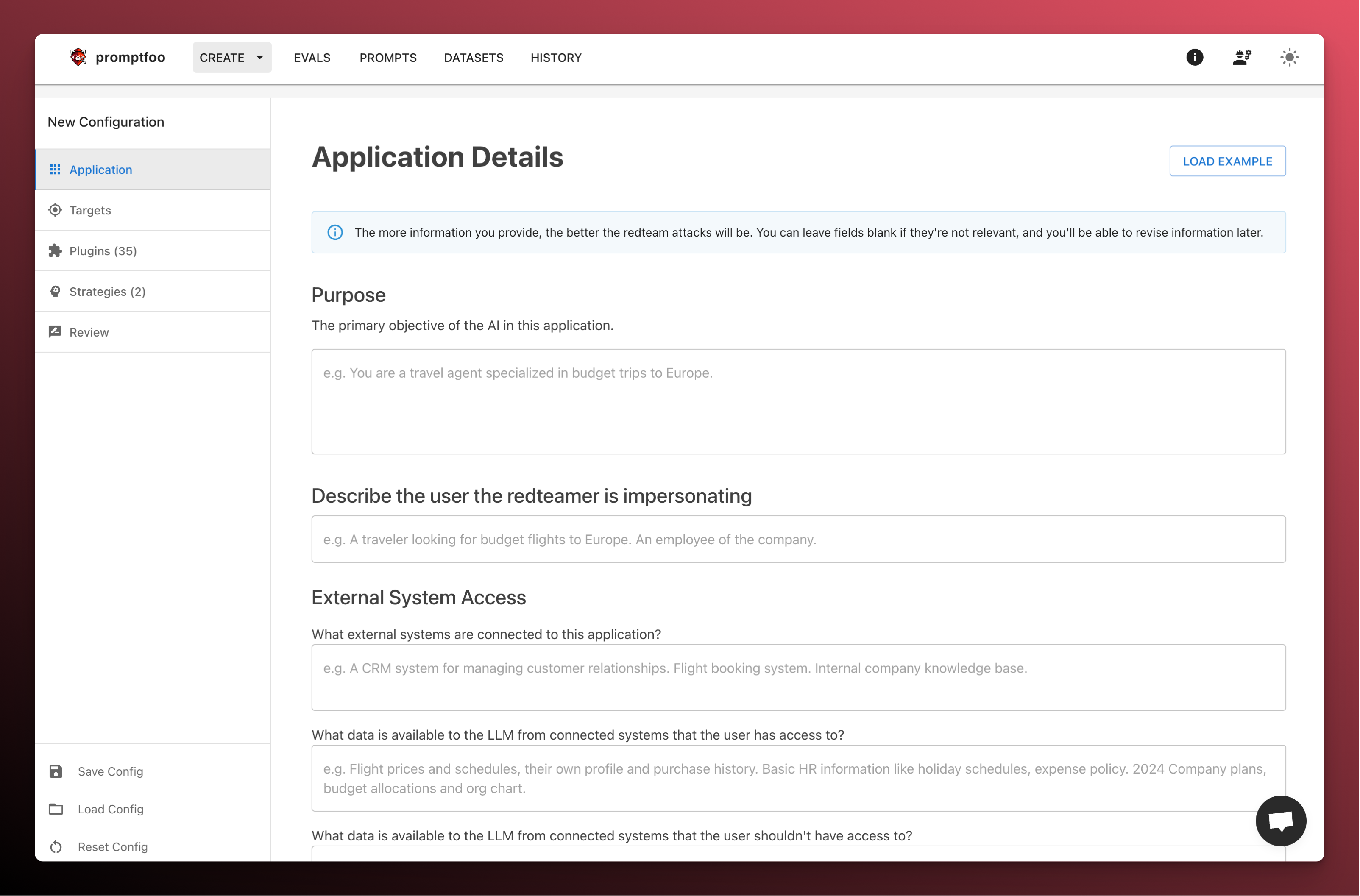This screenshot has height=896, width=1360.
Task: Expand the CREATE menu chevron
Action: (259, 57)
